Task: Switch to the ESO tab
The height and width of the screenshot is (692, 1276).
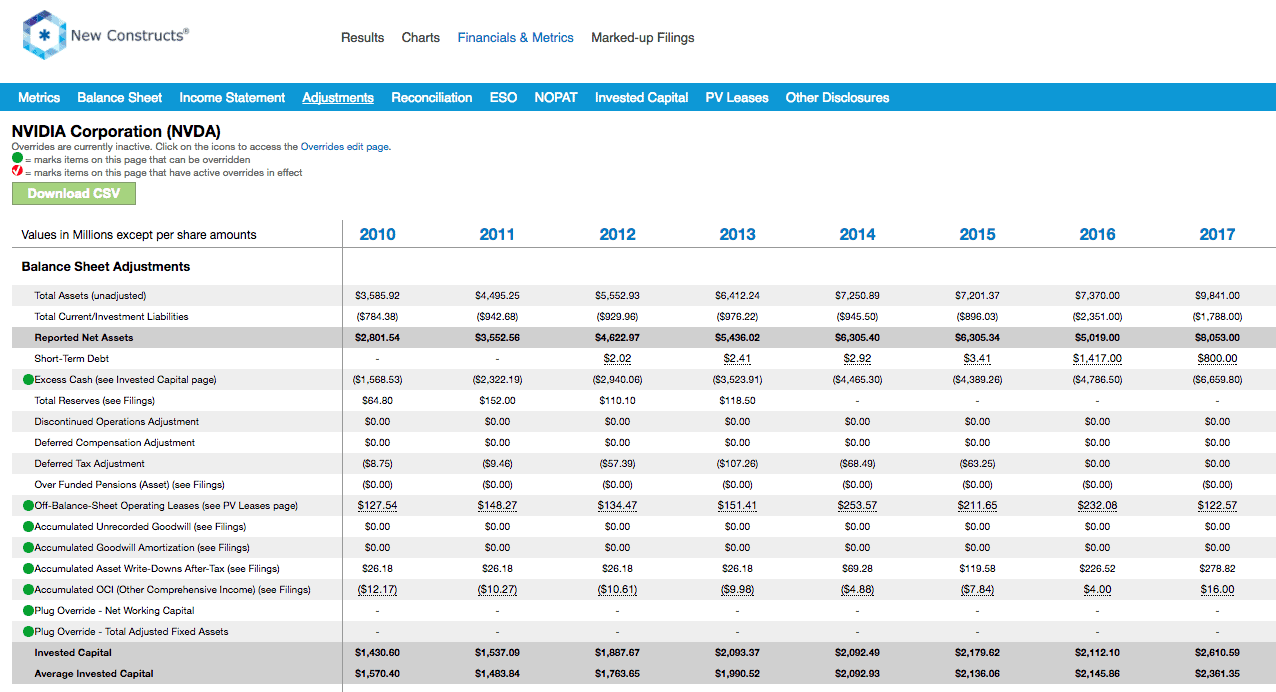Action: pos(504,98)
